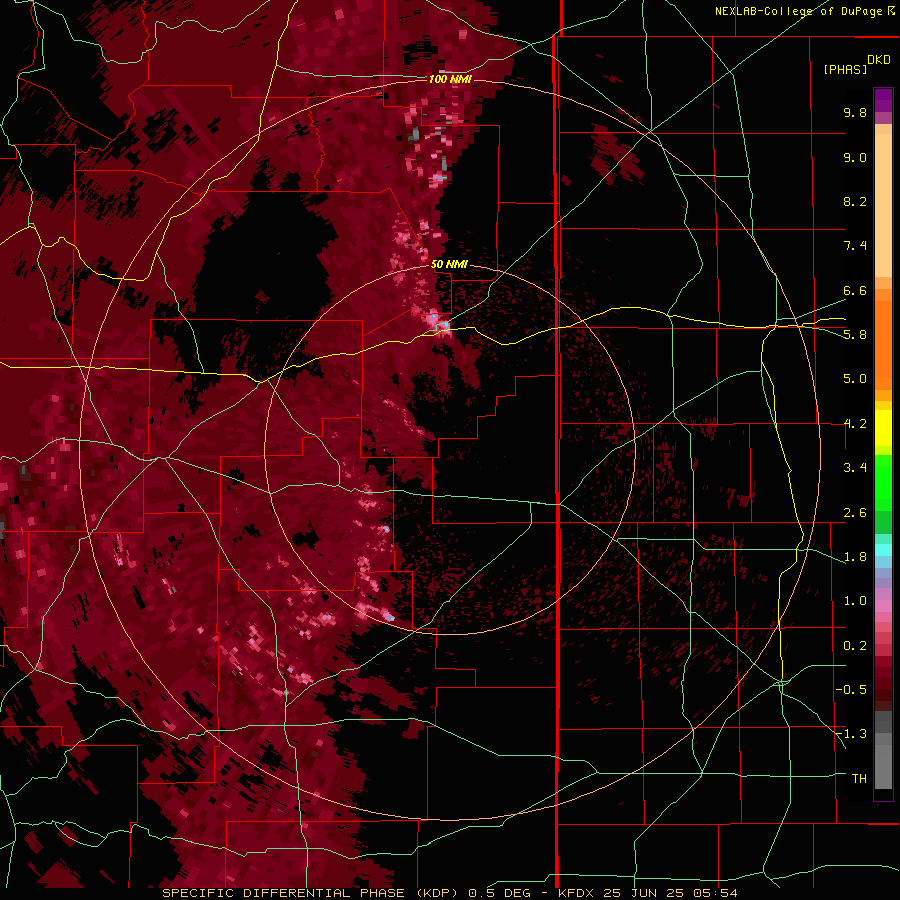Click the [PHAS] legend header

[845, 69]
